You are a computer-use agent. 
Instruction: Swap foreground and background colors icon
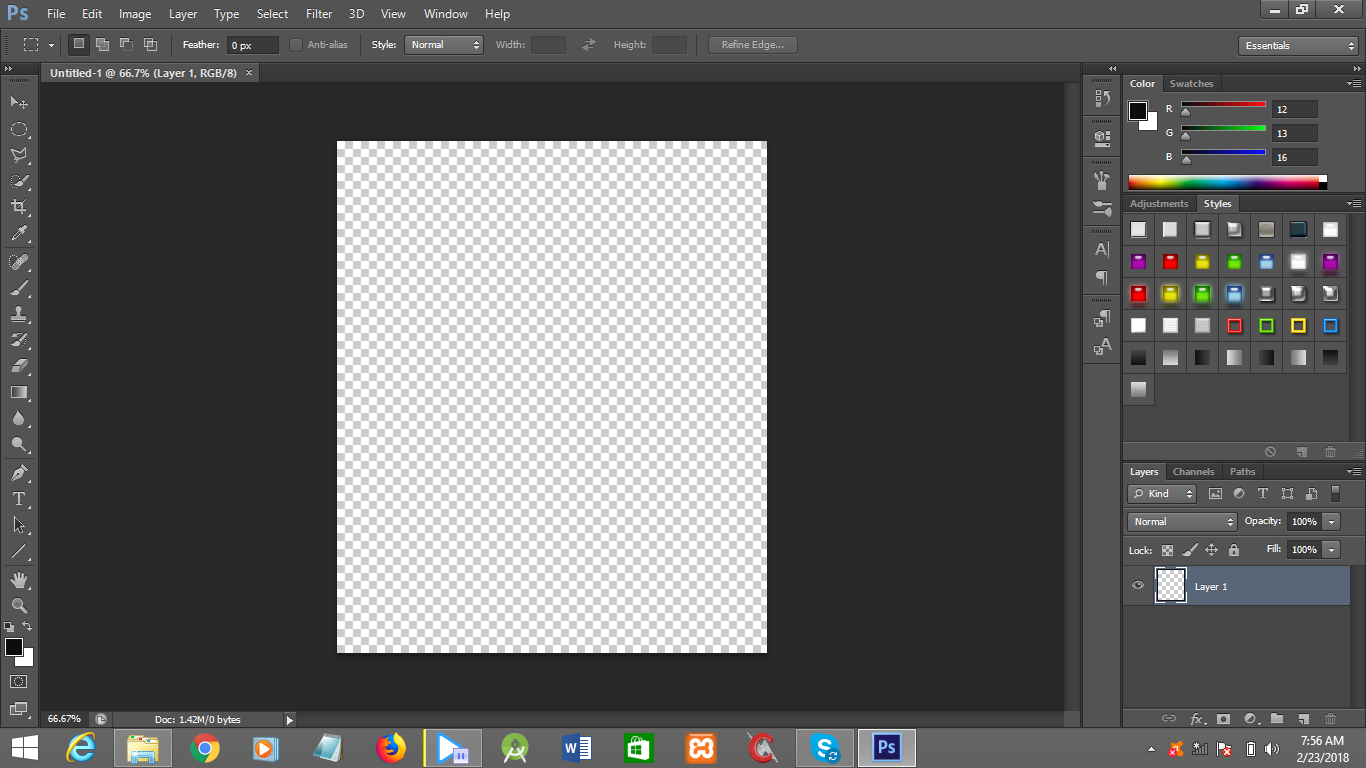28,627
